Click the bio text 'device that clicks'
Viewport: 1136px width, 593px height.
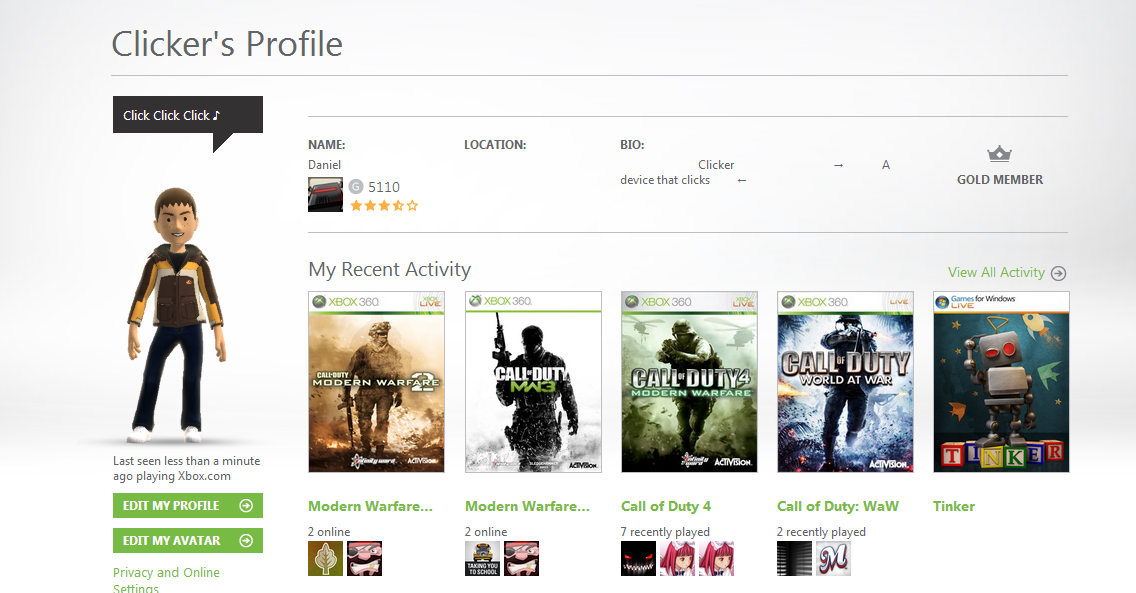tap(665, 180)
